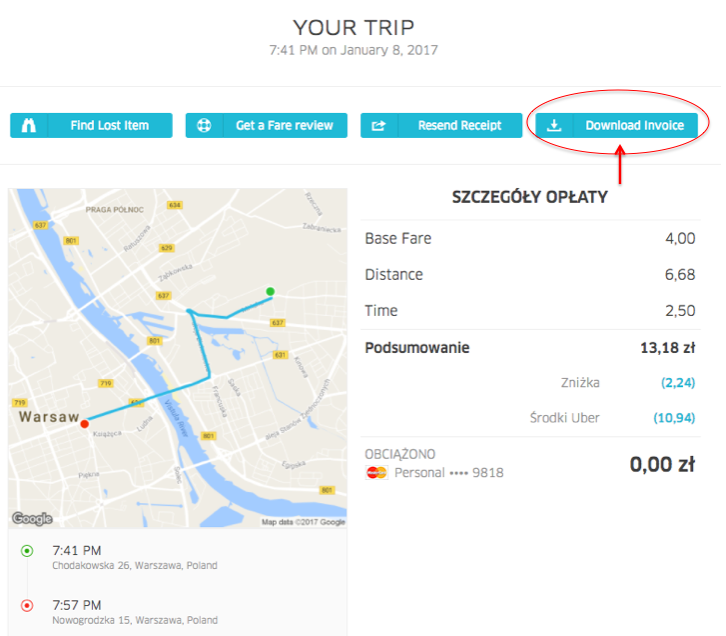Click the binoculars icon on Find Lost Item

coord(28,126)
